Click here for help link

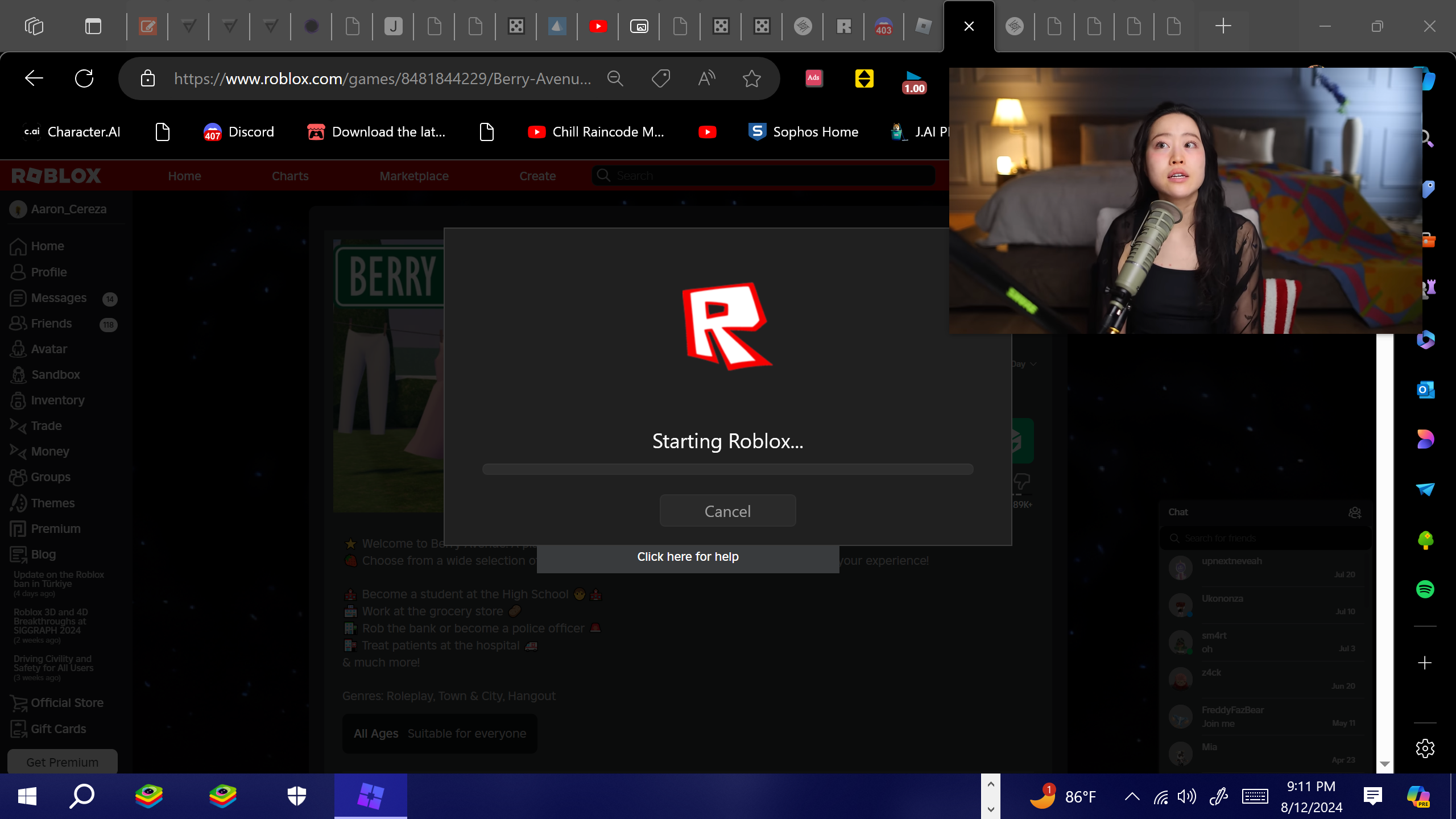688,557
